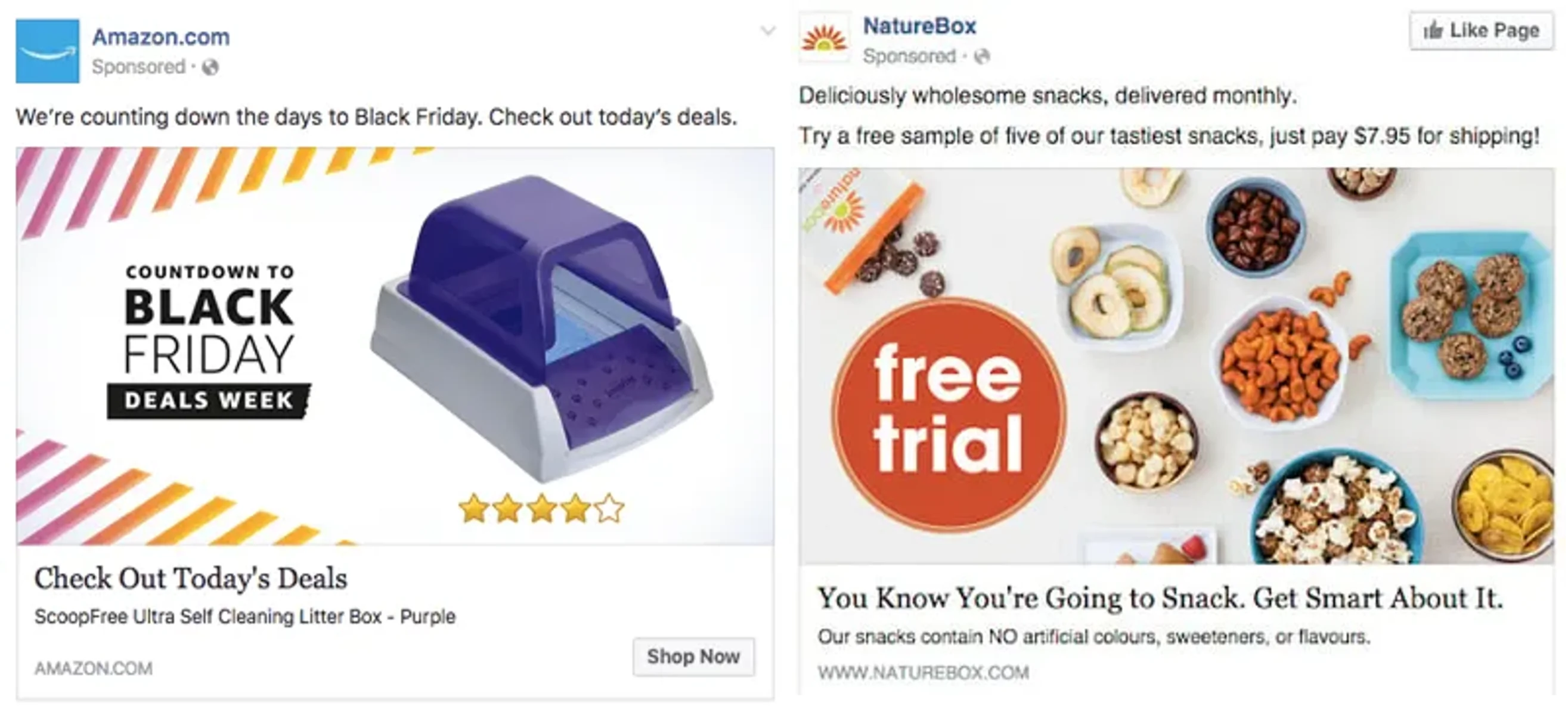Click the Amazon smile logo avatar

coord(48,51)
